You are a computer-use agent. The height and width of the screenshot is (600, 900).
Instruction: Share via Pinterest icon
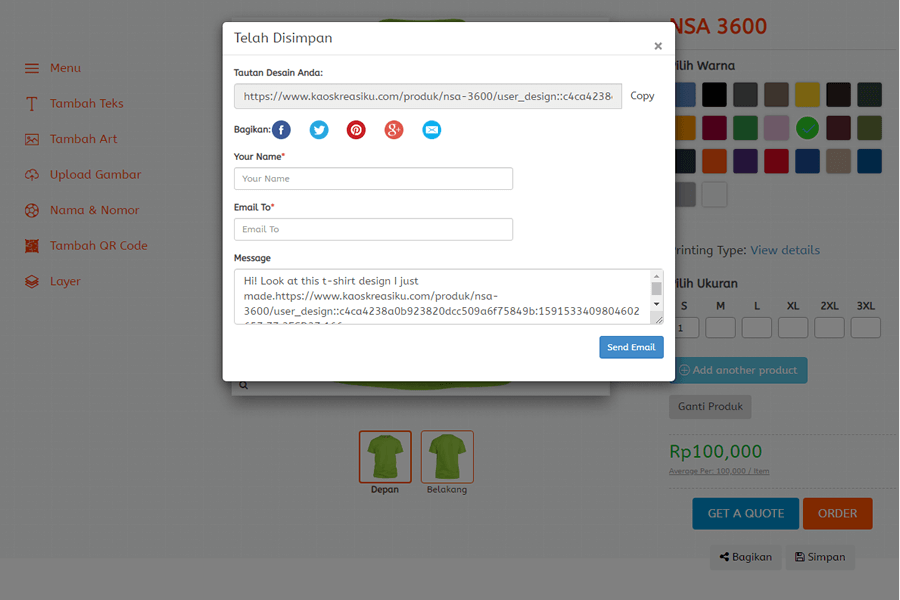pyautogui.click(x=356, y=130)
